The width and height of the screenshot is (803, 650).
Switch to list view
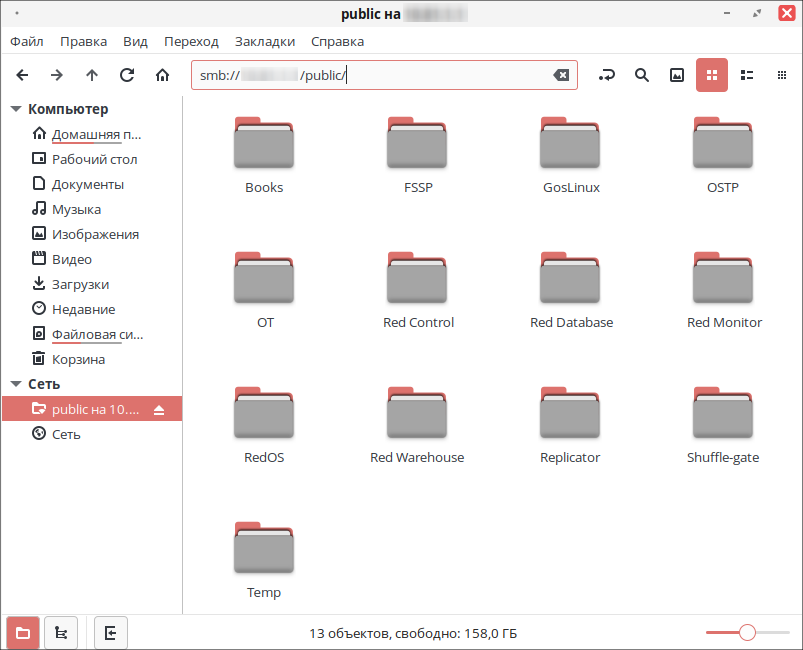[747, 75]
